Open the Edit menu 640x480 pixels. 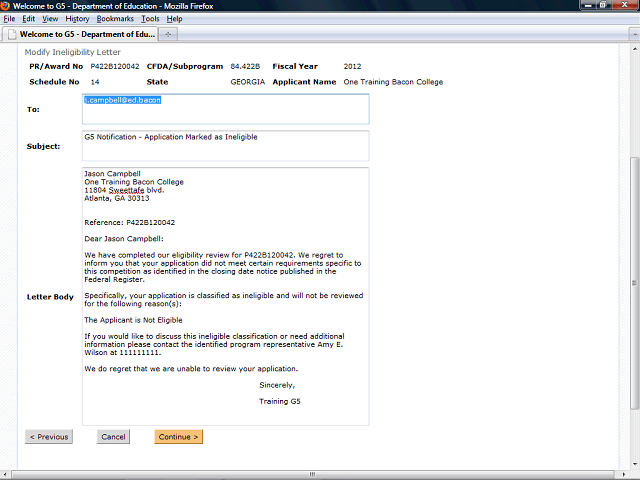point(29,19)
